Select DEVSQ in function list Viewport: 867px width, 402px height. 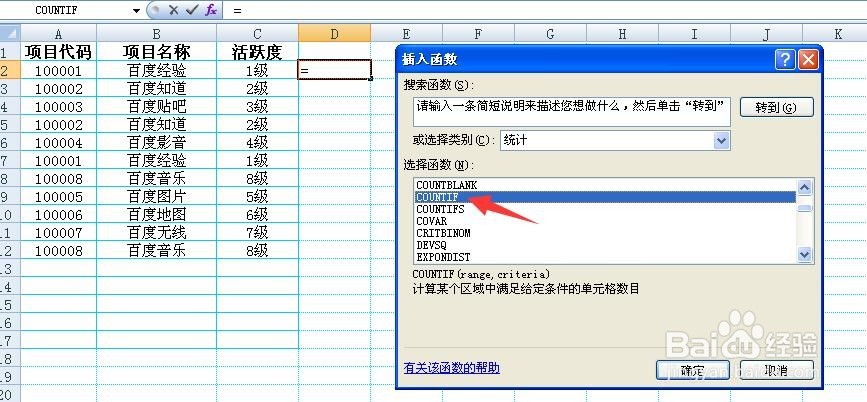605,245
